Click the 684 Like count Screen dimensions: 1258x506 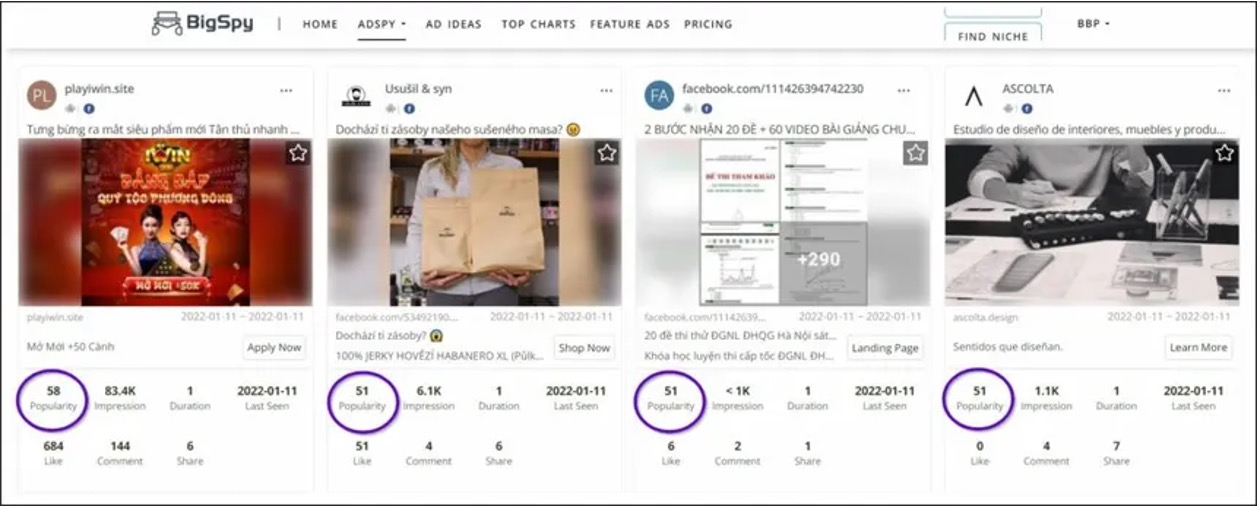pyautogui.click(x=54, y=446)
